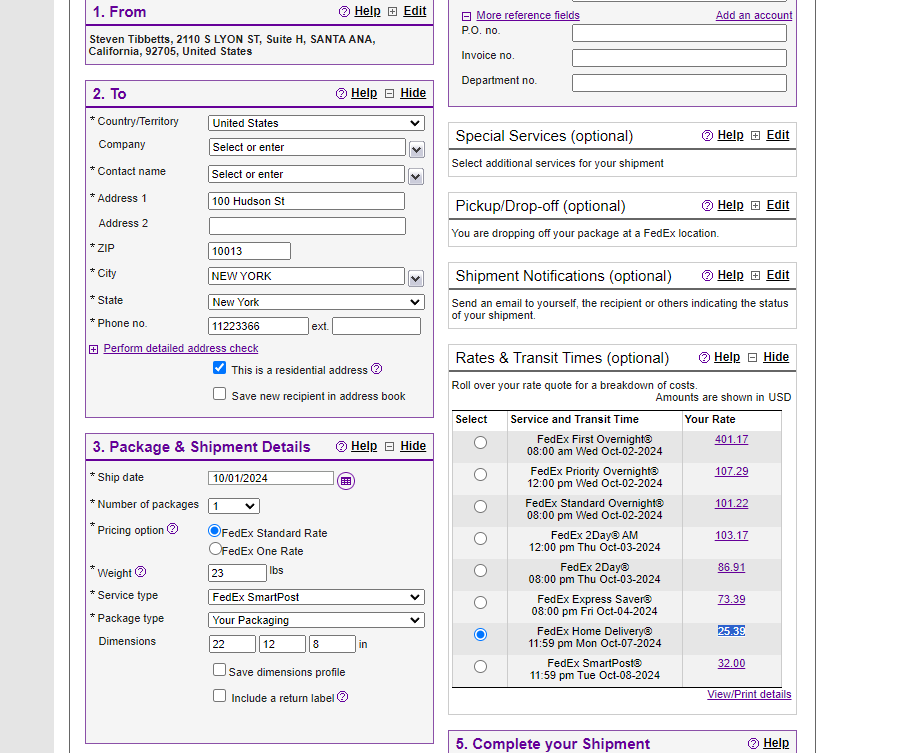Click minus icon beside To Hide
The width and height of the screenshot is (913, 753).
(390, 94)
